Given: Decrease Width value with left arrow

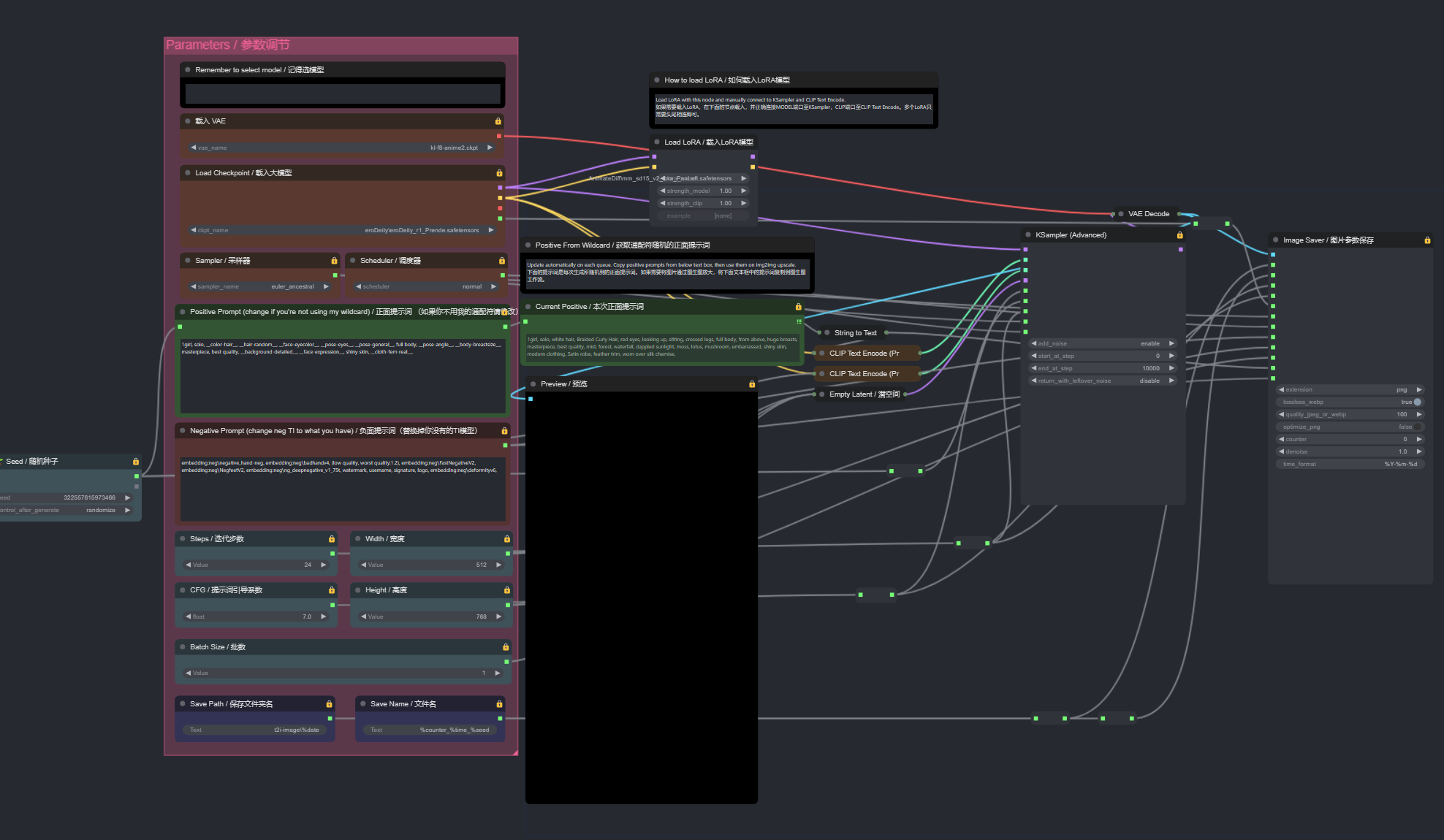Looking at the screenshot, I should tap(363, 565).
